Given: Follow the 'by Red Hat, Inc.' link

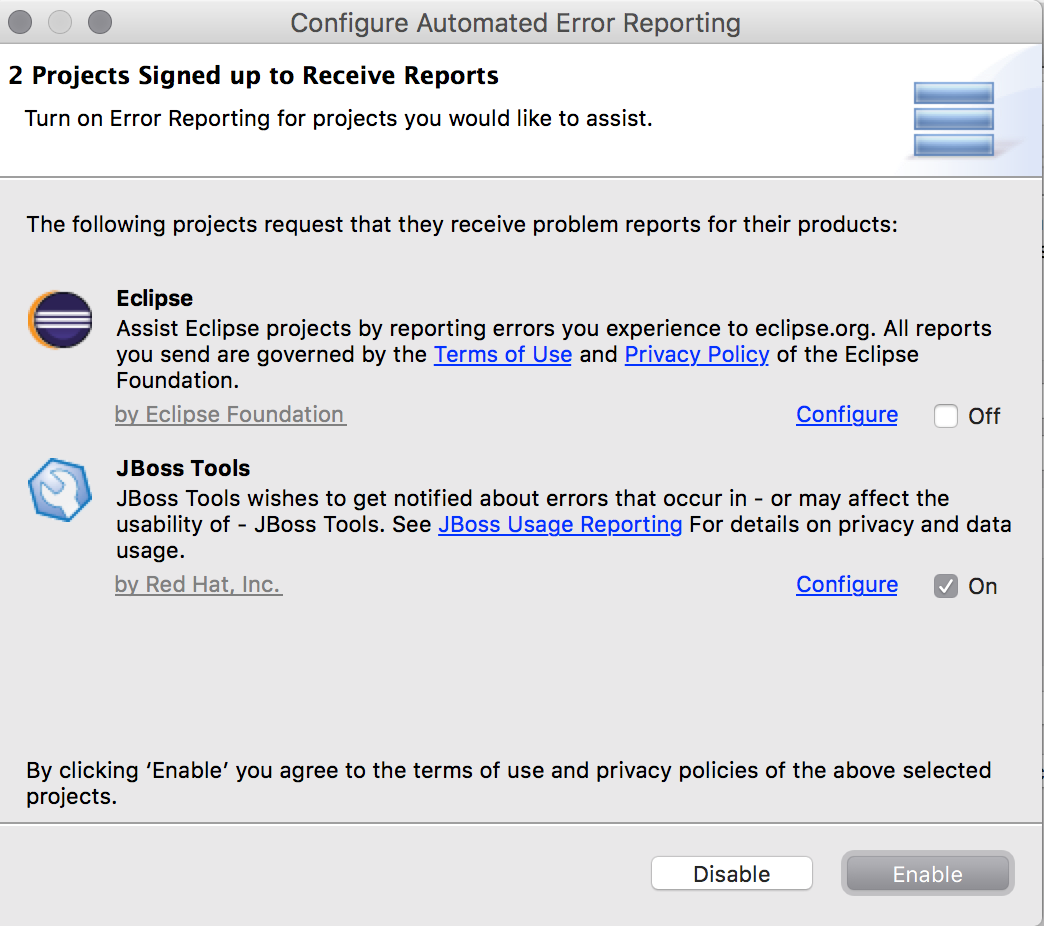Looking at the screenshot, I should click(198, 585).
